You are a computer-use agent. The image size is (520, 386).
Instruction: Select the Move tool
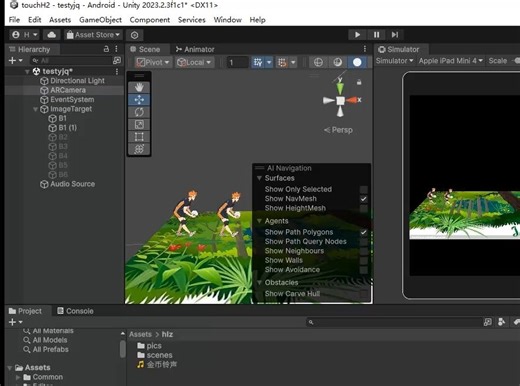139,100
